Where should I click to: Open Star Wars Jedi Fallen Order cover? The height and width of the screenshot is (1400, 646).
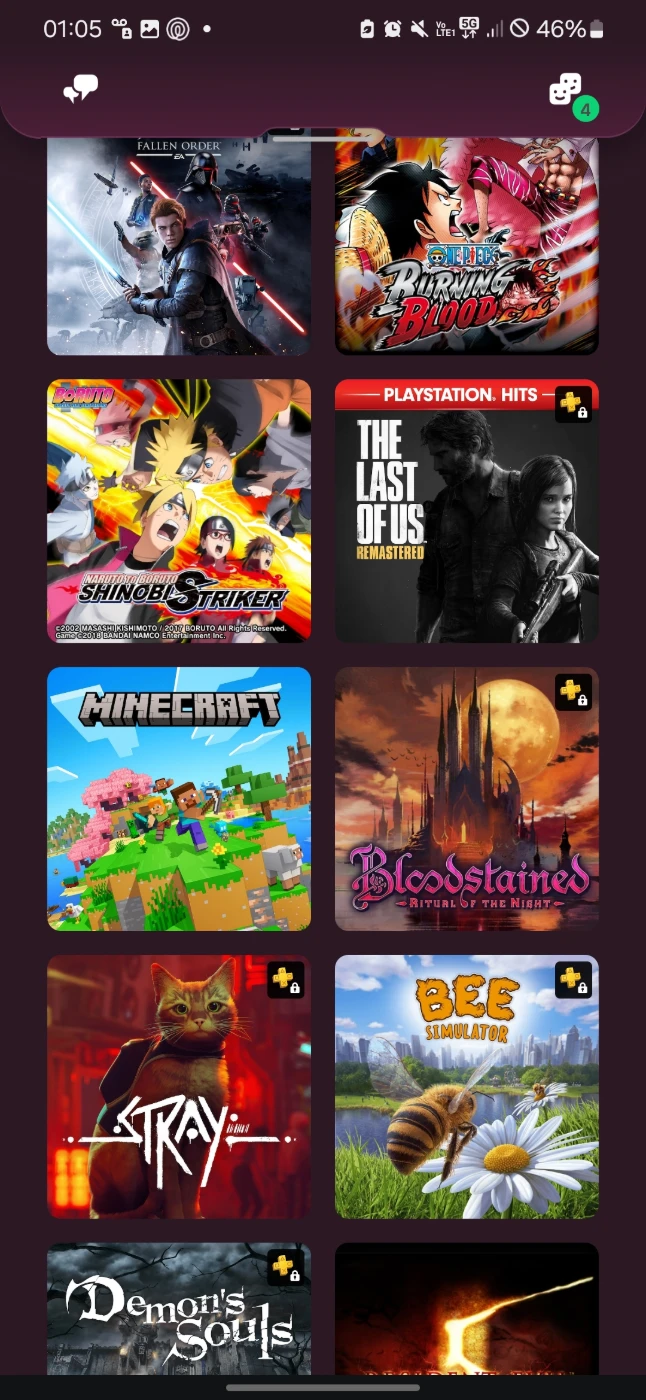point(179,247)
